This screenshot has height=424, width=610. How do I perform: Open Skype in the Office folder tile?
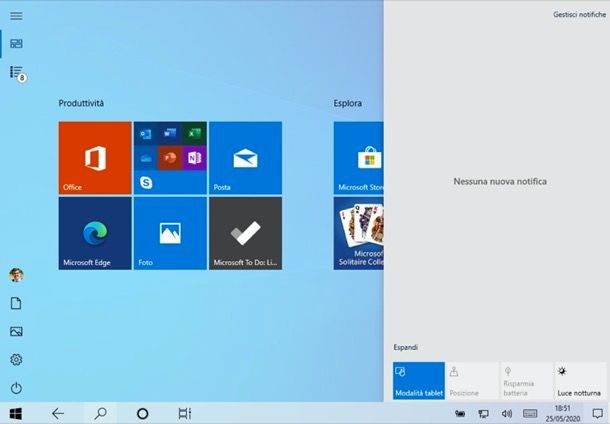(145, 182)
